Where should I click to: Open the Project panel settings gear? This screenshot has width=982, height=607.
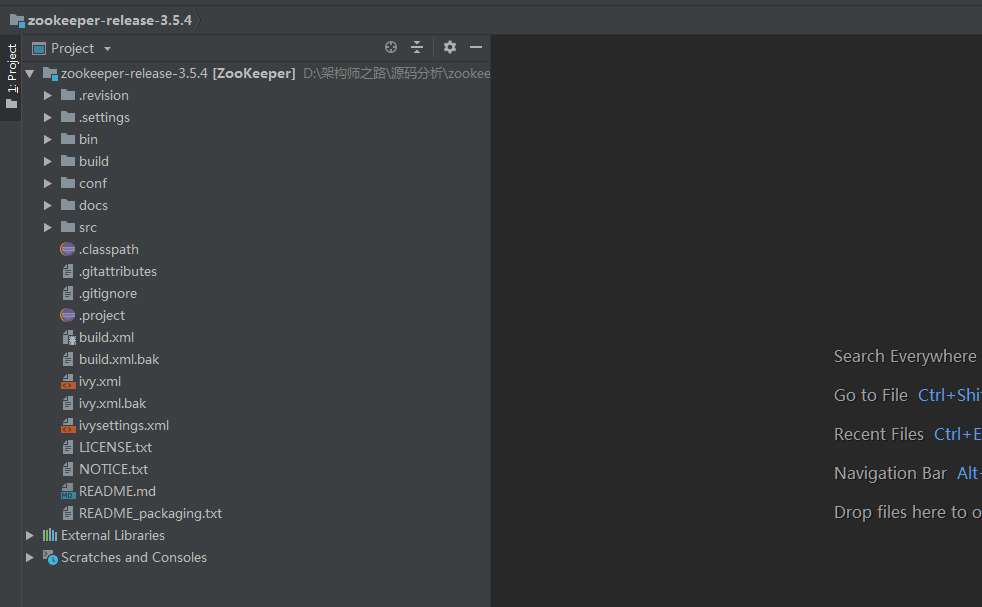coord(450,47)
